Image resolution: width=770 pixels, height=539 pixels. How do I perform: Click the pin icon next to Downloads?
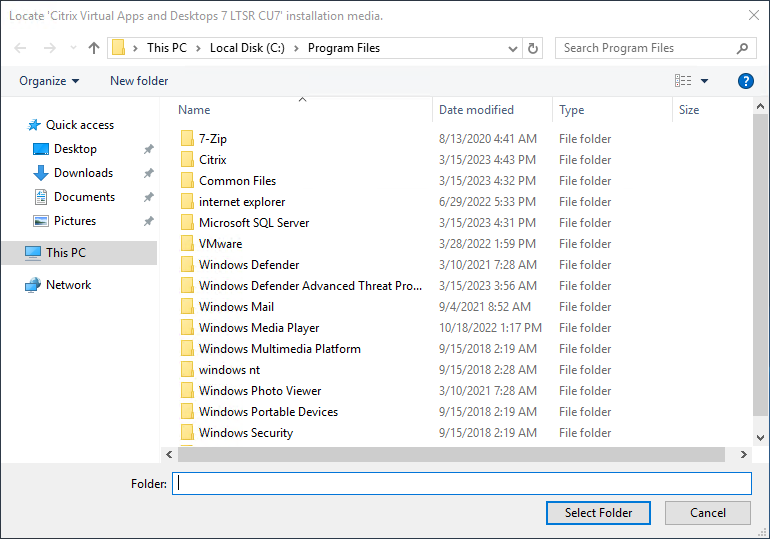(x=148, y=173)
